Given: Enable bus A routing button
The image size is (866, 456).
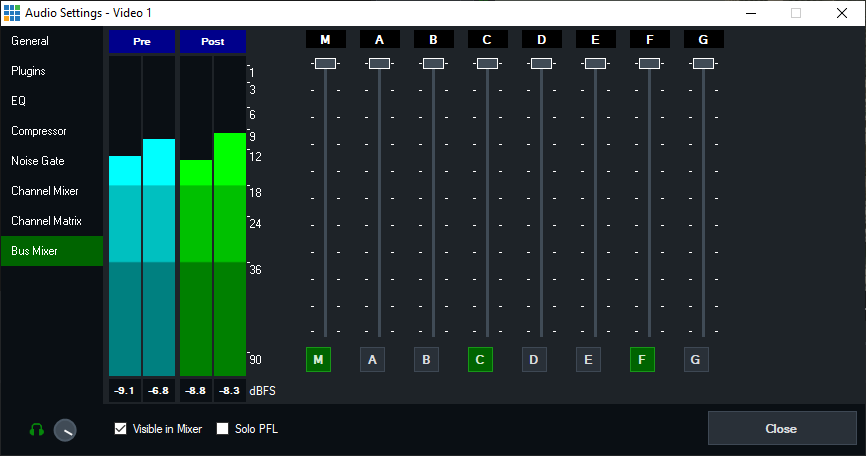Looking at the screenshot, I should click(372, 359).
